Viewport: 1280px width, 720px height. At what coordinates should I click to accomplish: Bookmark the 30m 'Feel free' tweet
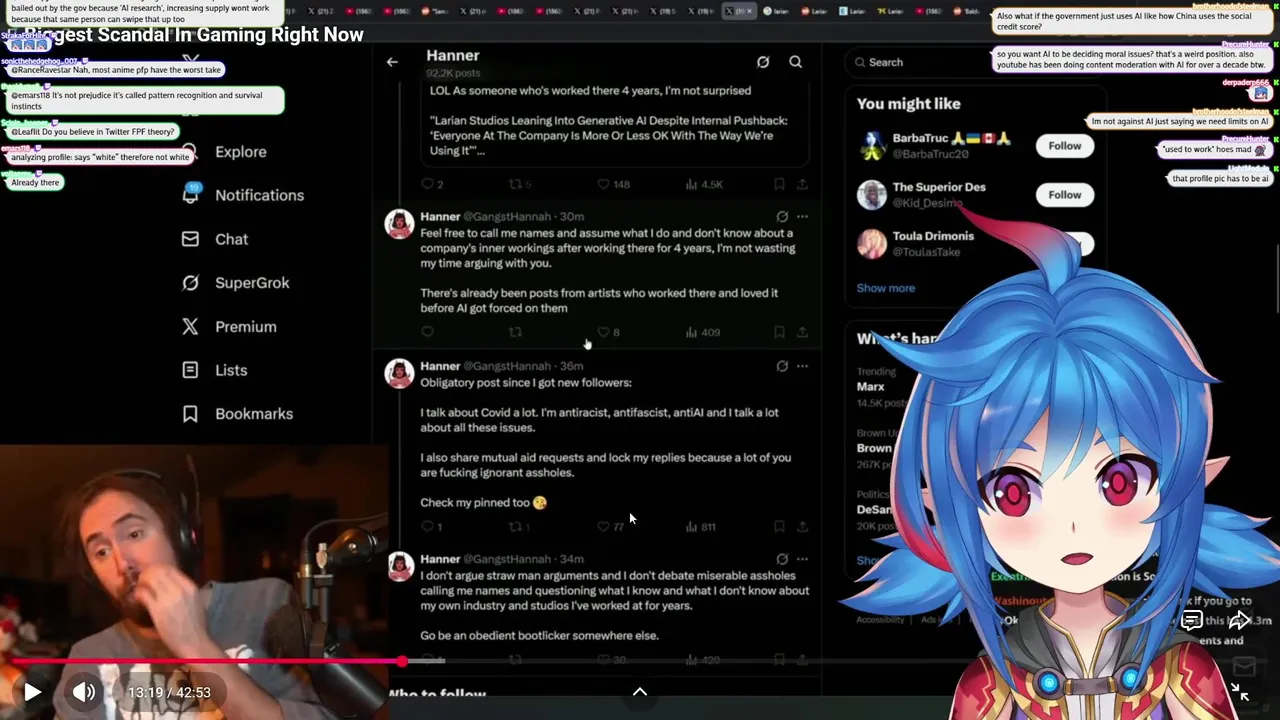(779, 332)
